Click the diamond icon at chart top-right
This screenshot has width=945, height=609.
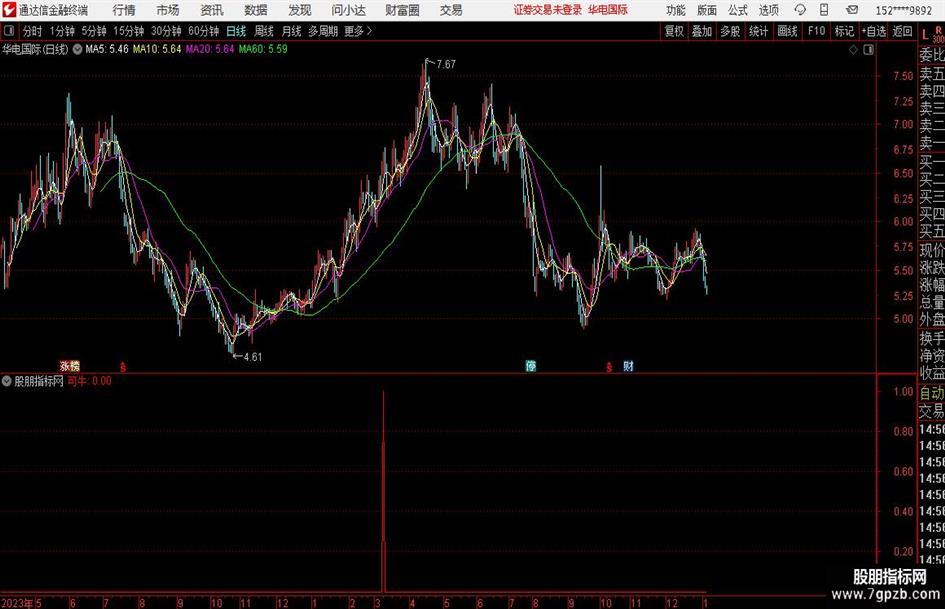click(x=853, y=49)
